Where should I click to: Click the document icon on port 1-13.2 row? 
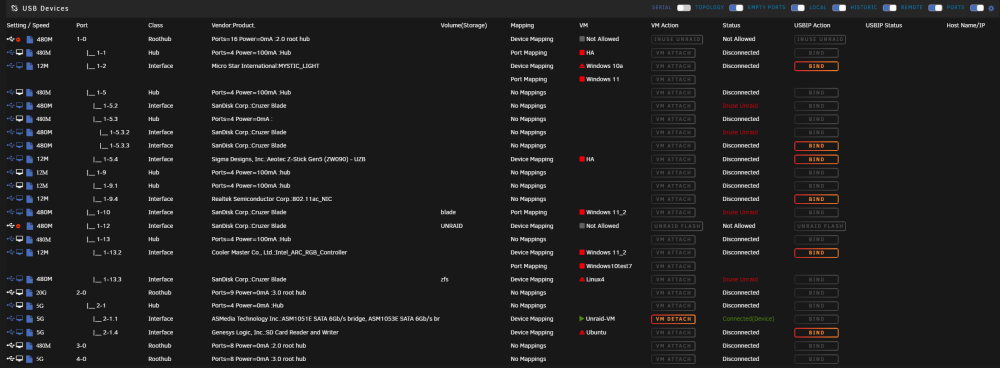(29, 253)
